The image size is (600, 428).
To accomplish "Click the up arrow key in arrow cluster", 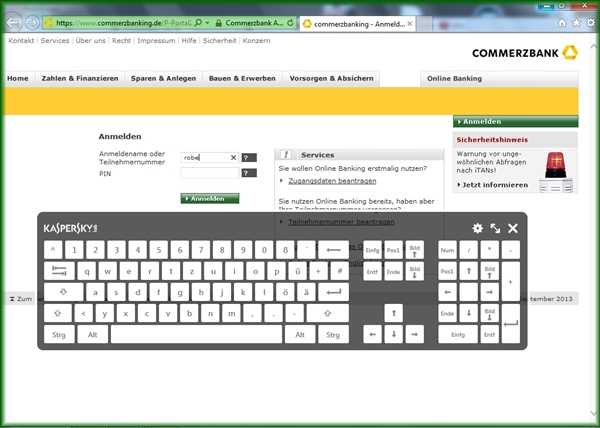I will point(393,313).
